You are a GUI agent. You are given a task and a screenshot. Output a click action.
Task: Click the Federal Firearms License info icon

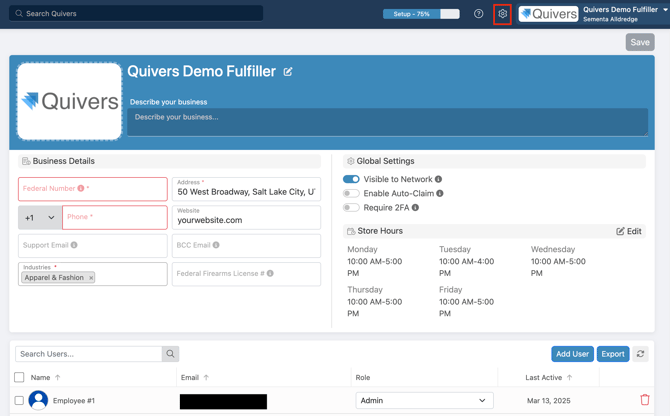pos(270,273)
